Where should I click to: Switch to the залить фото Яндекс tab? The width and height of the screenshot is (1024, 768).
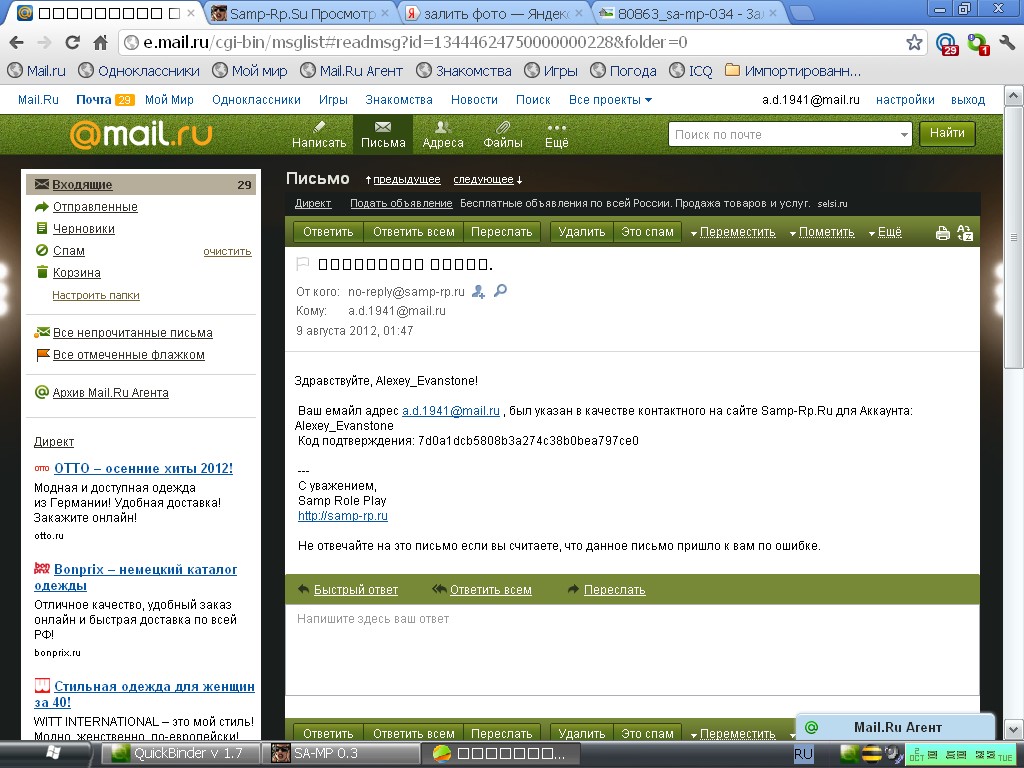tap(494, 13)
